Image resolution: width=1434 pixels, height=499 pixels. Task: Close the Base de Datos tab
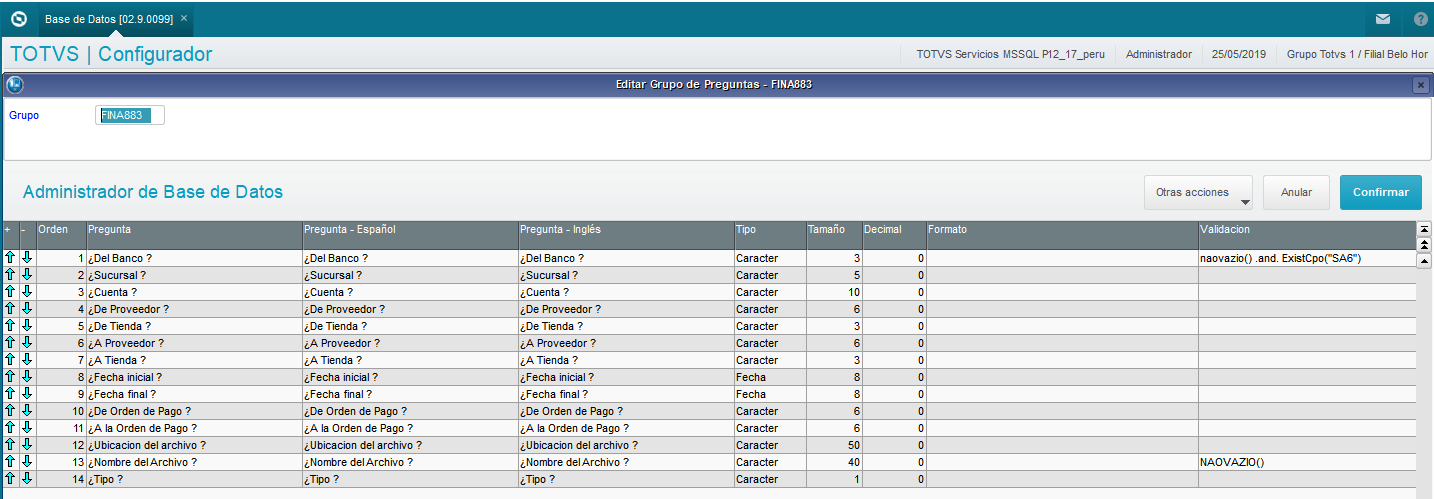tap(184, 18)
